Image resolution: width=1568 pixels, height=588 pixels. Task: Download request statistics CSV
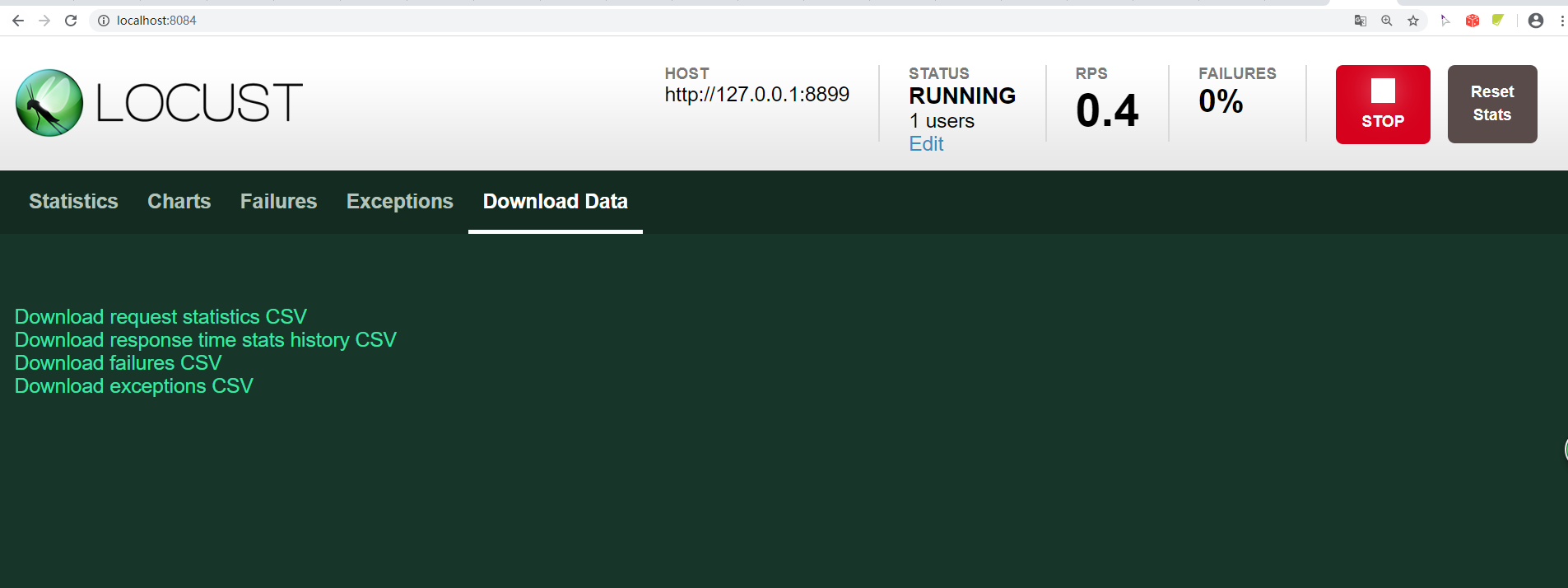click(161, 317)
